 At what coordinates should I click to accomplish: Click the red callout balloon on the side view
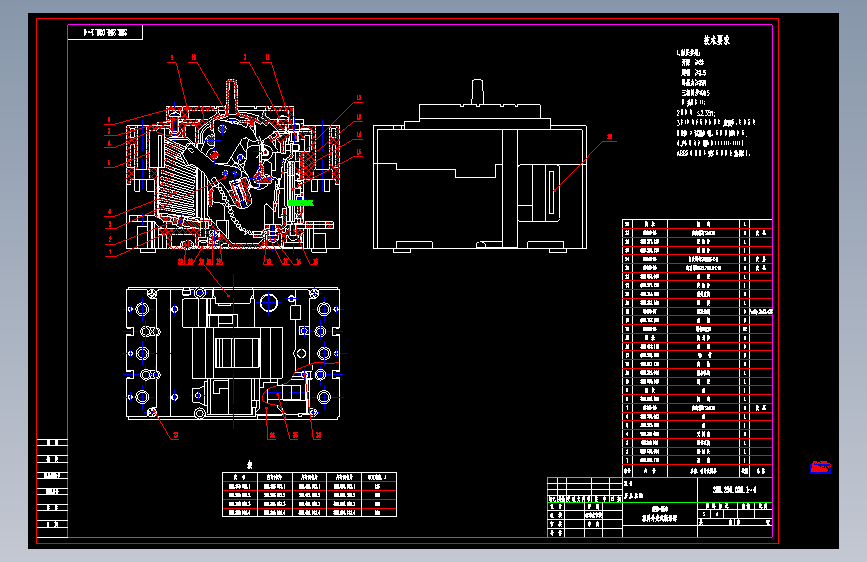pyautogui.click(x=610, y=137)
